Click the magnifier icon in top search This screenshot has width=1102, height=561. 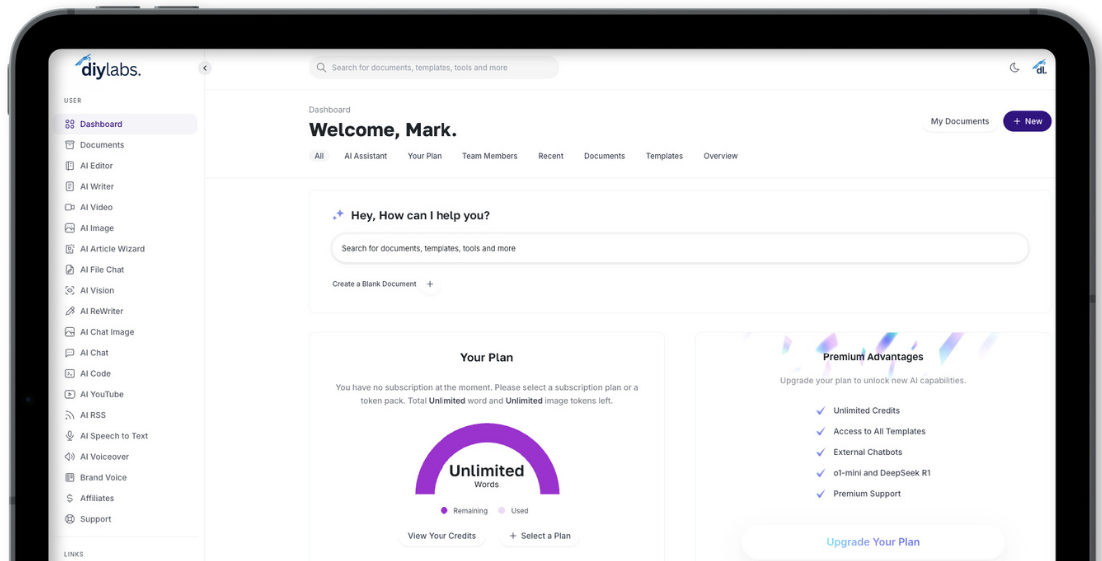click(x=321, y=67)
